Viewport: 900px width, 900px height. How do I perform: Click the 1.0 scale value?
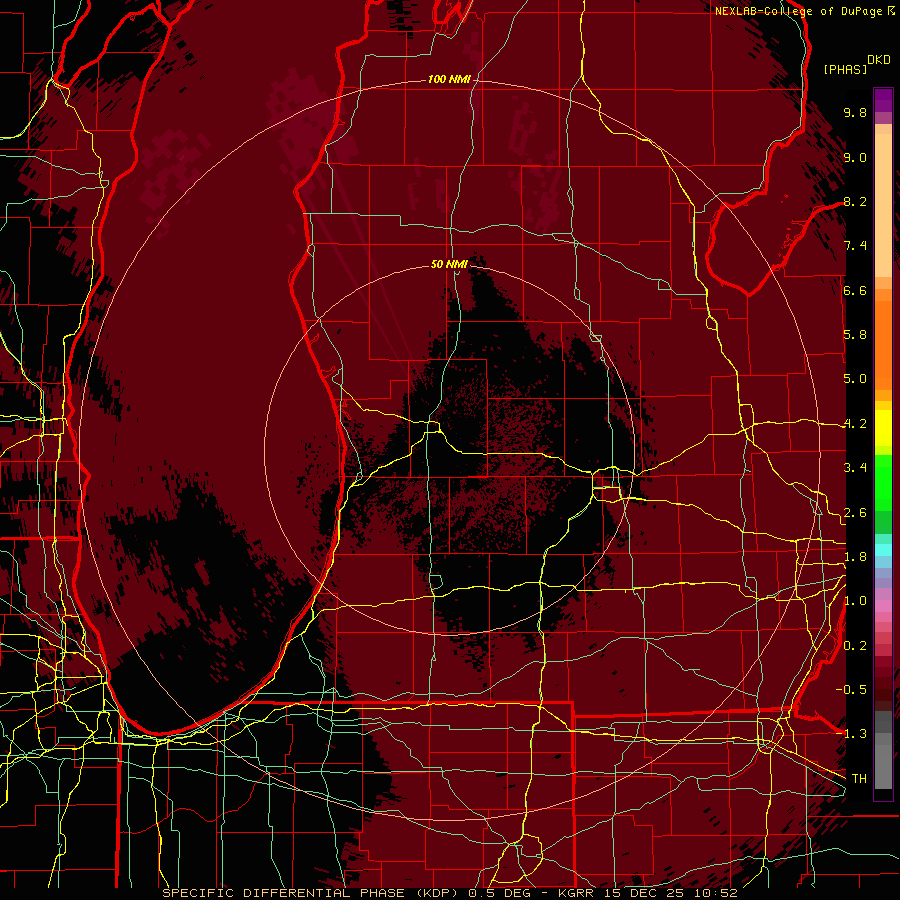[x=855, y=601]
